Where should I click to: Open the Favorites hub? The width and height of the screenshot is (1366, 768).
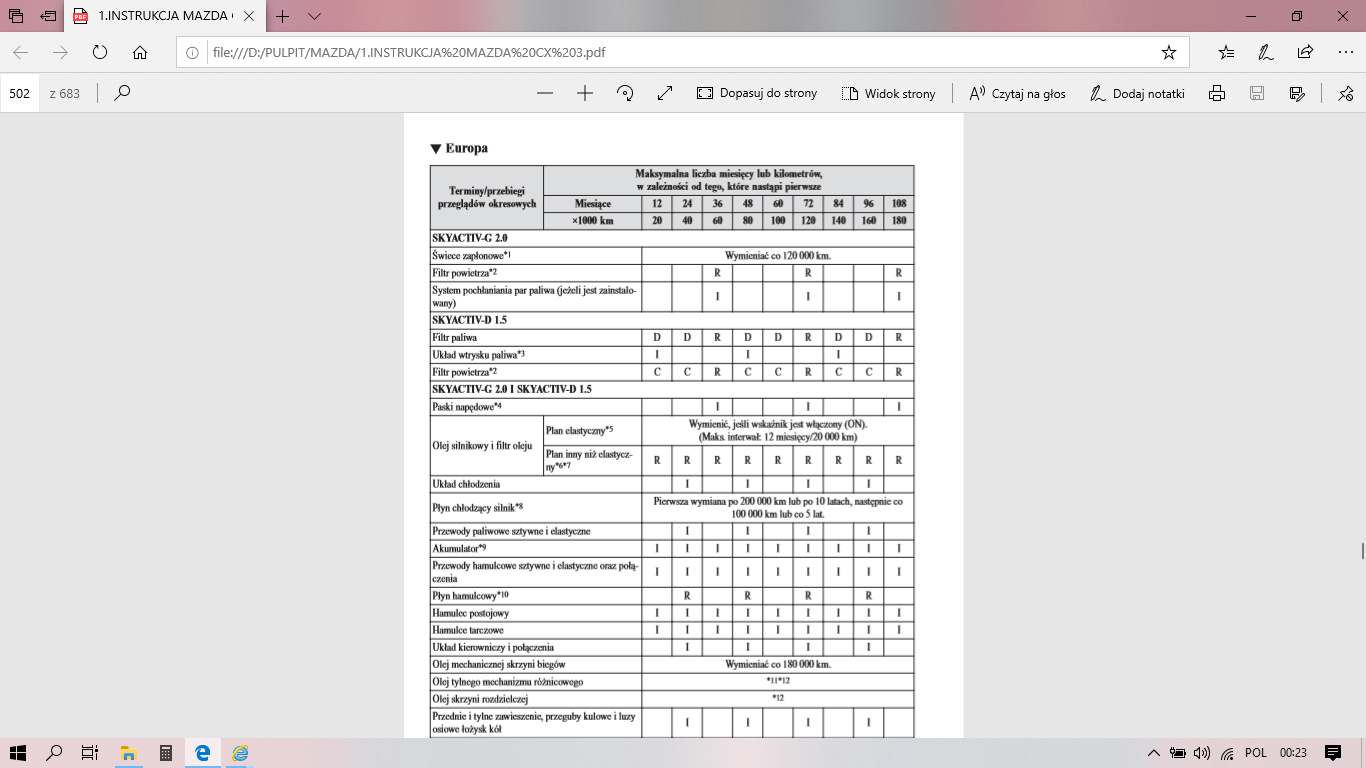click(x=1226, y=52)
